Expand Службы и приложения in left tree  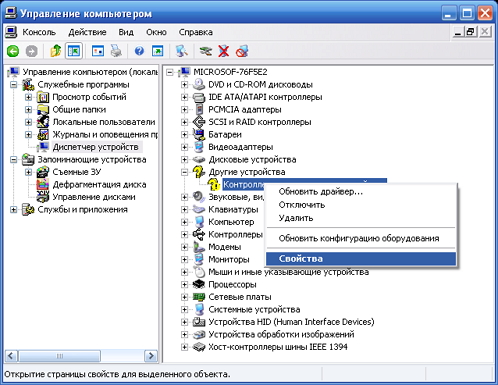(14, 210)
